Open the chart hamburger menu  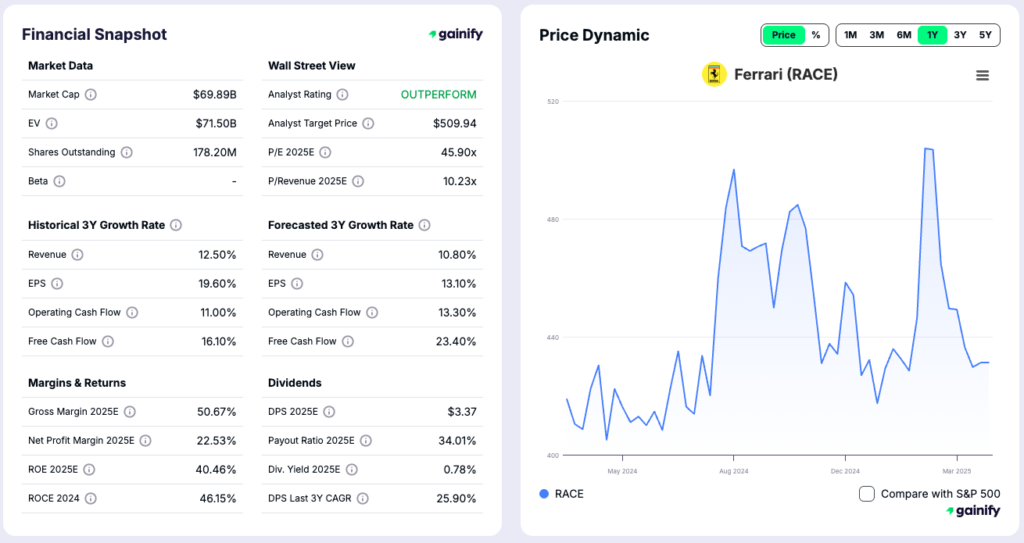tap(982, 76)
